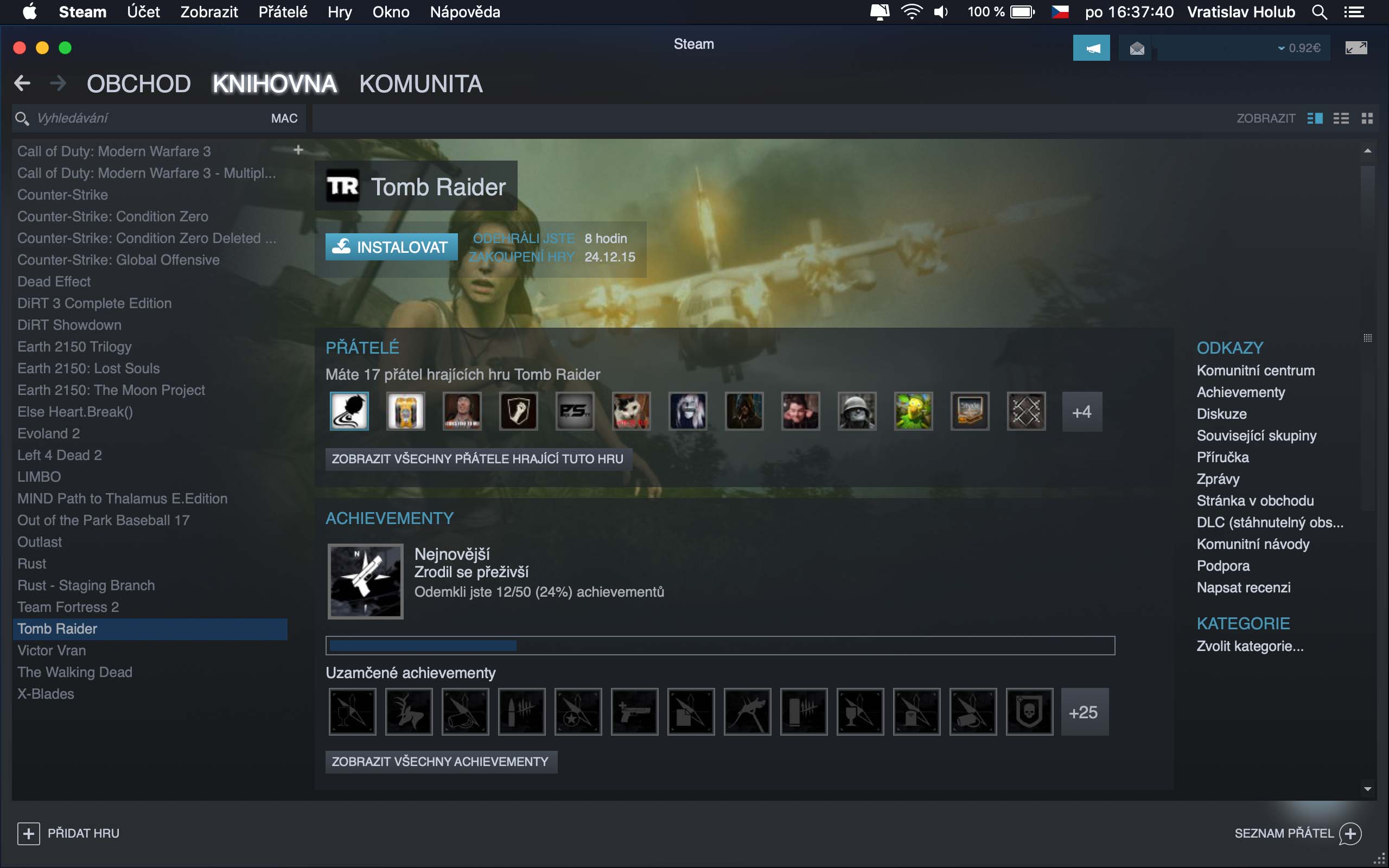Click the achievements progress bar
Screen dimensions: 1389x868
(720, 645)
